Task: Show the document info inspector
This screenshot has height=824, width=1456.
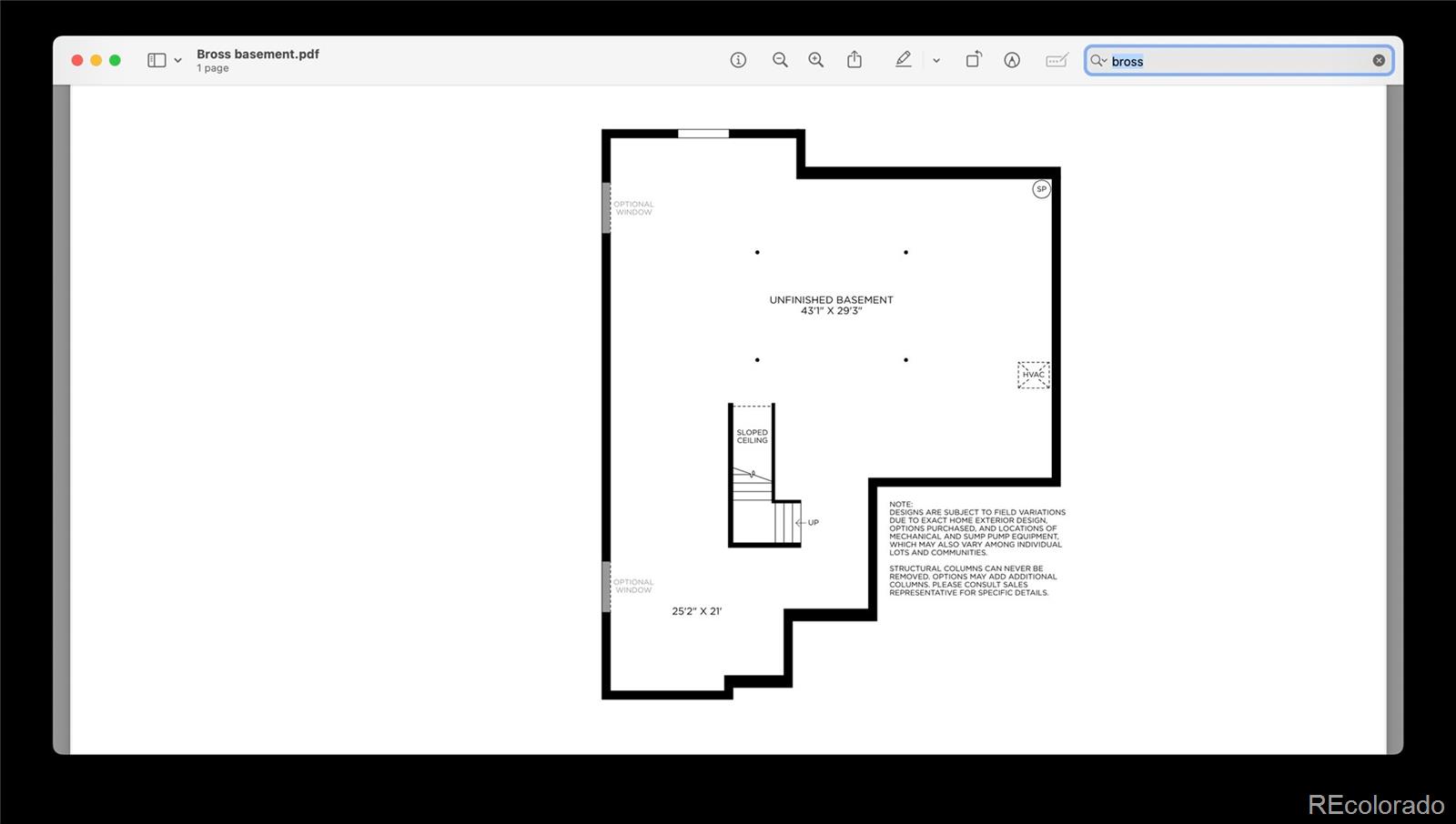Action: (738, 60)
